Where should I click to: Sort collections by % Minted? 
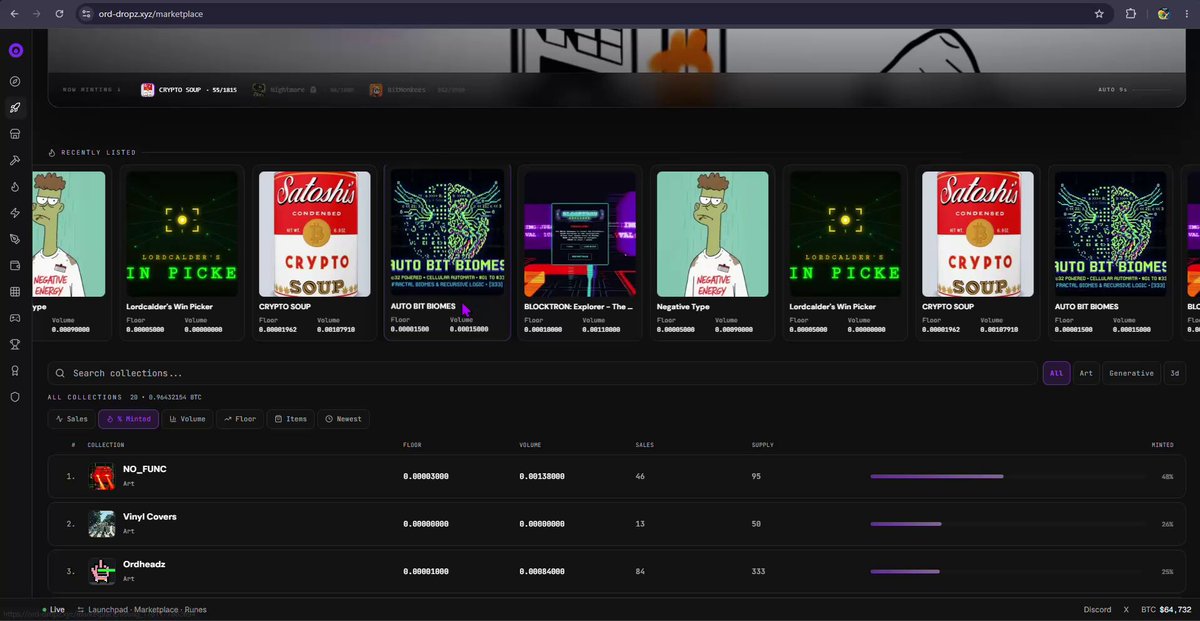pyautogui.click(x=128, y=419)
